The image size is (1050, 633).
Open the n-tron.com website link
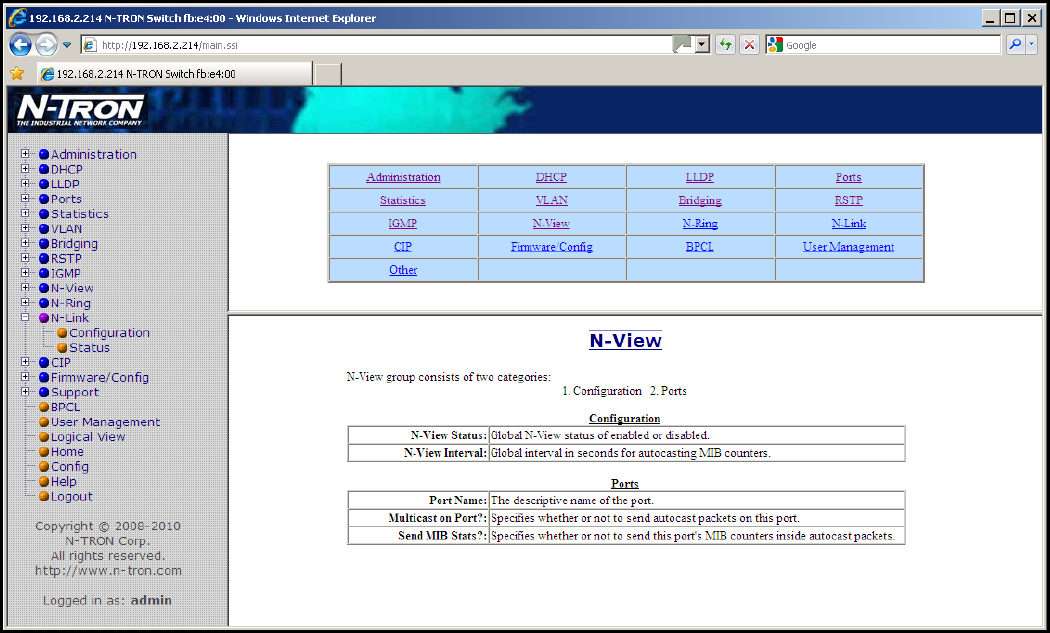(x=108, y=571)
